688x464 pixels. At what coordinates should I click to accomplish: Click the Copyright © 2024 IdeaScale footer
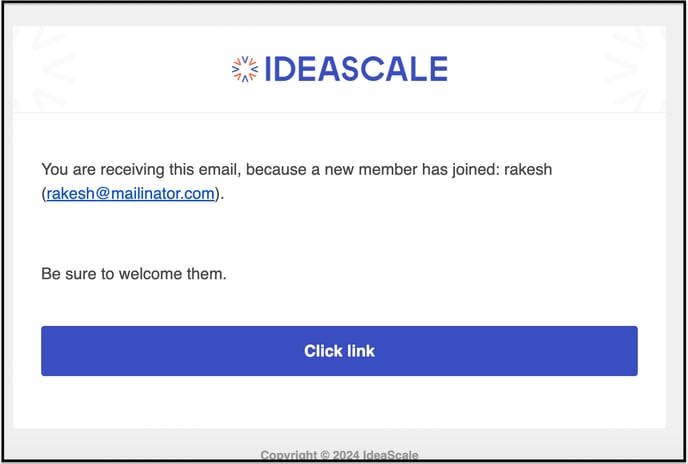pos(339,455)
